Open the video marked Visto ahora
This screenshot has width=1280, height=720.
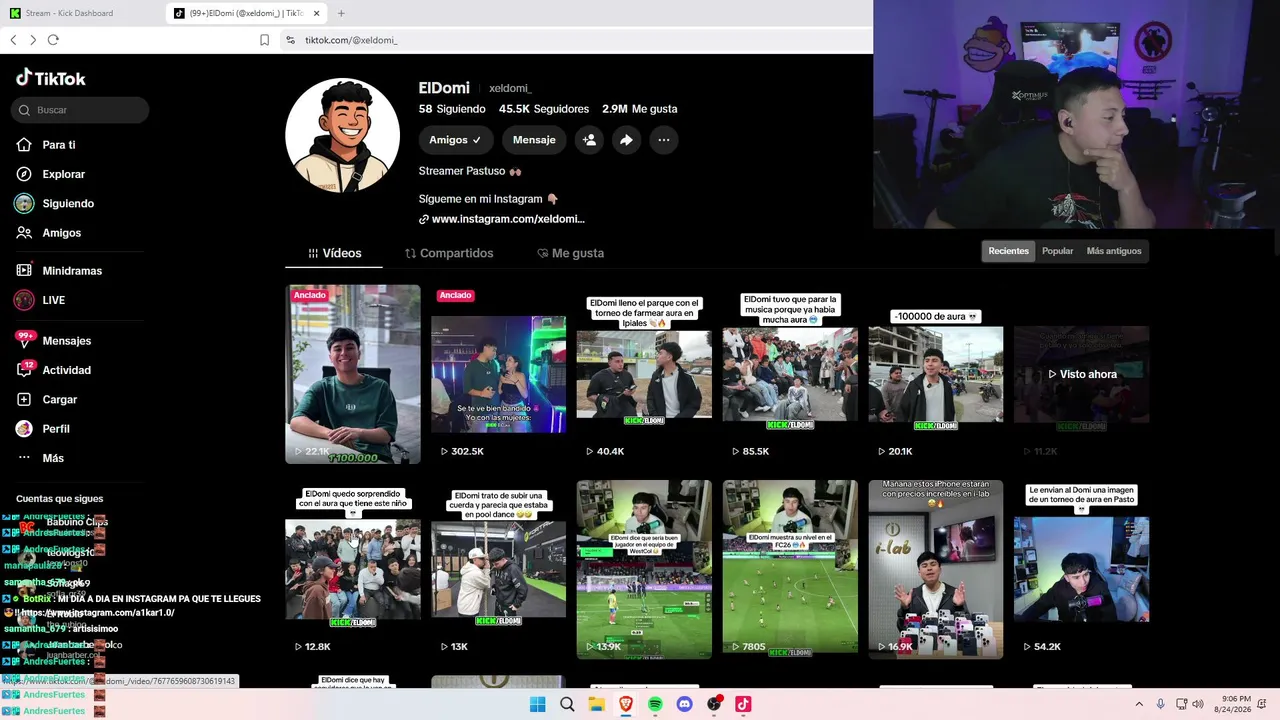[x=1081, y=374]
